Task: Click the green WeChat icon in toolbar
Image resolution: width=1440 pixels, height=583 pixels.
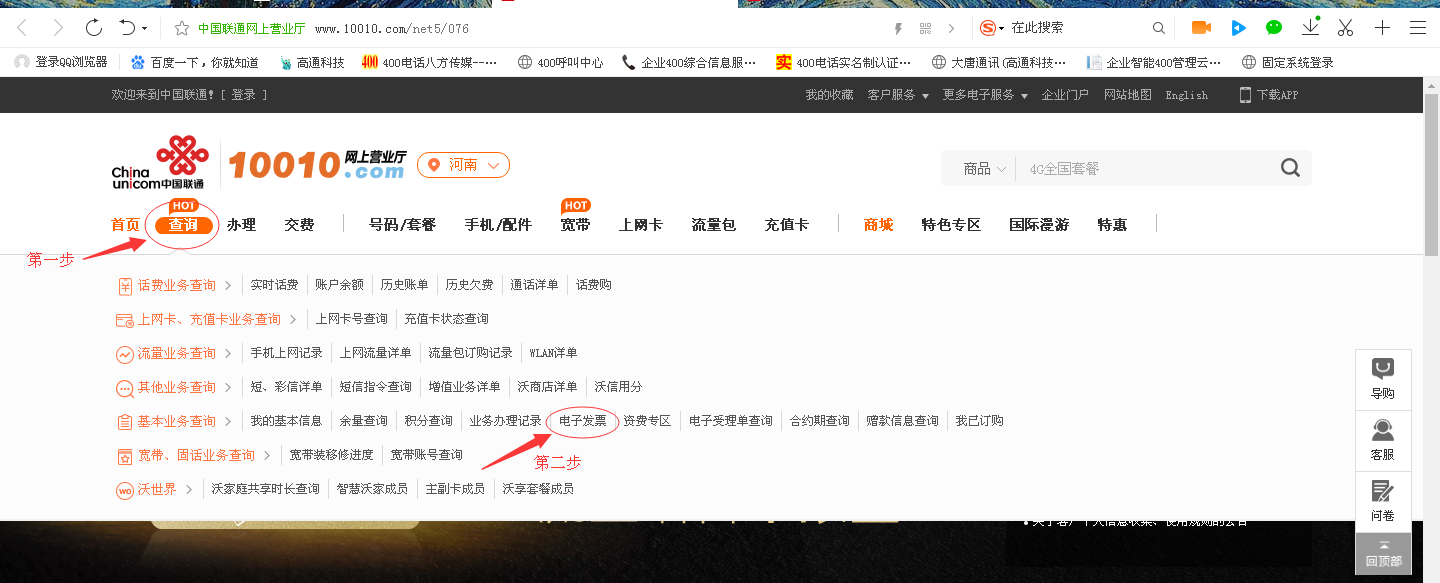Action: pos(1274,28)
